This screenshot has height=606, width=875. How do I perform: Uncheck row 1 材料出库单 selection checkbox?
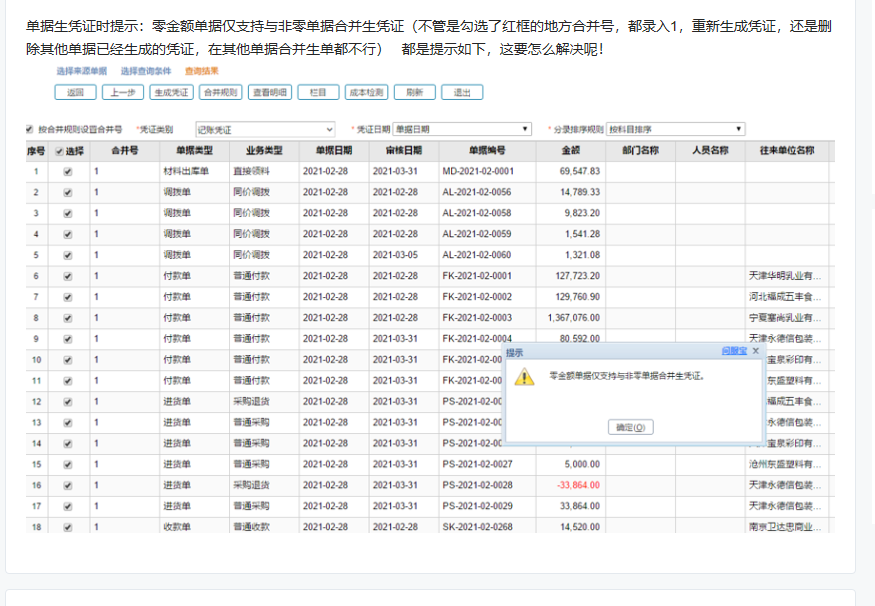point(67,171)
